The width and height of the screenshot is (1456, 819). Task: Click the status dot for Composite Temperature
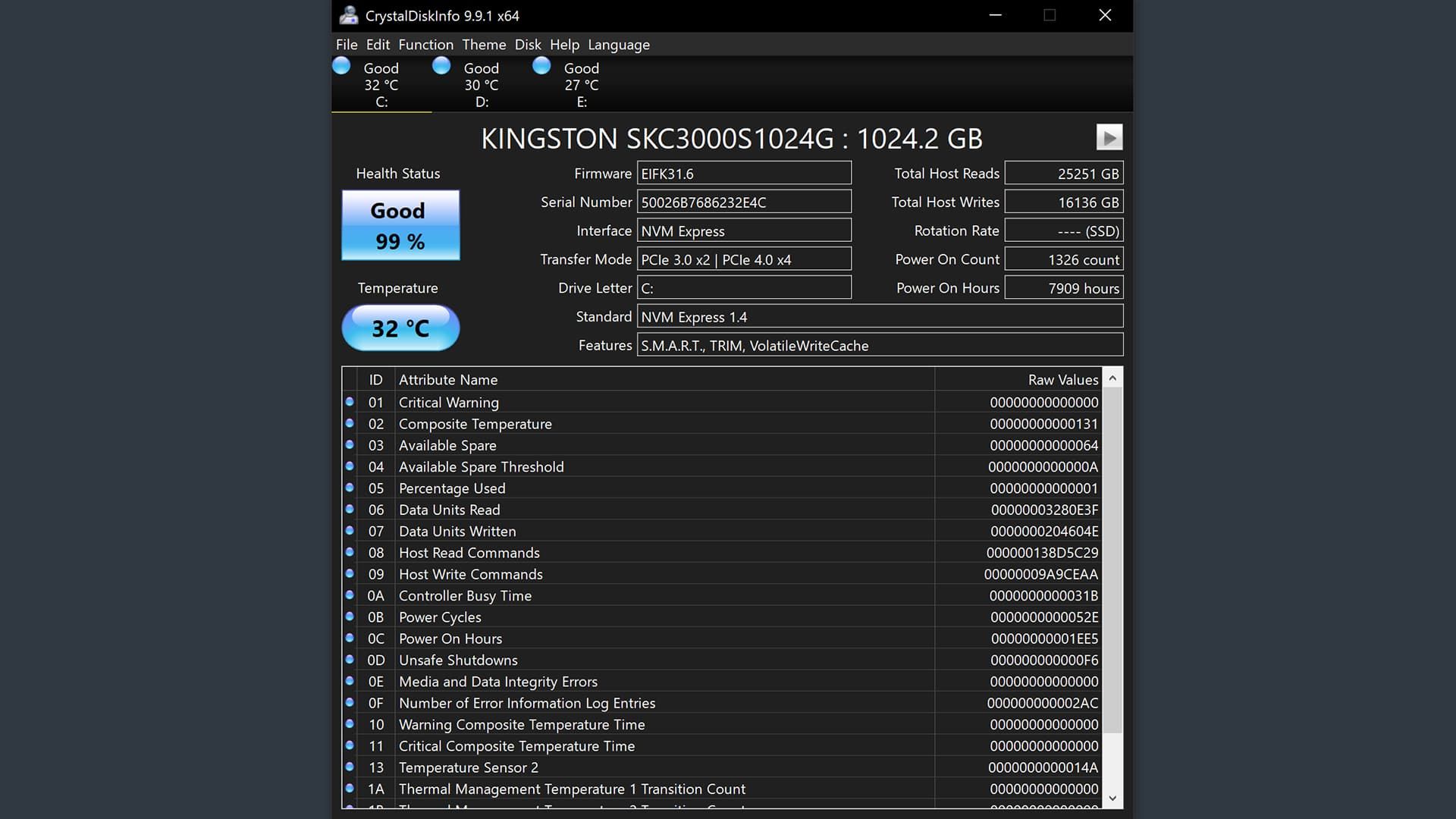click(350, 423)
